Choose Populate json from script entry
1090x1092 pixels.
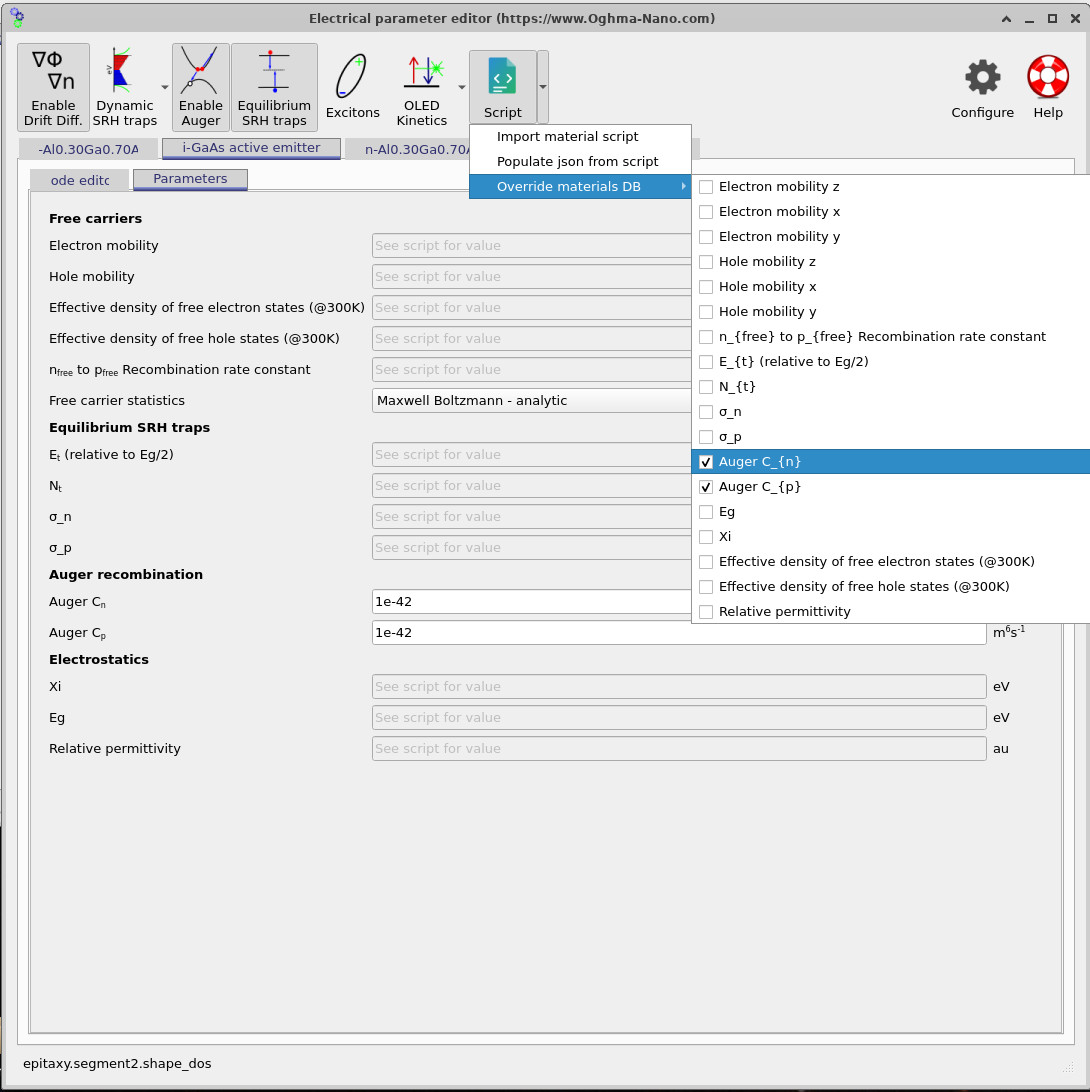pos(580,162)
